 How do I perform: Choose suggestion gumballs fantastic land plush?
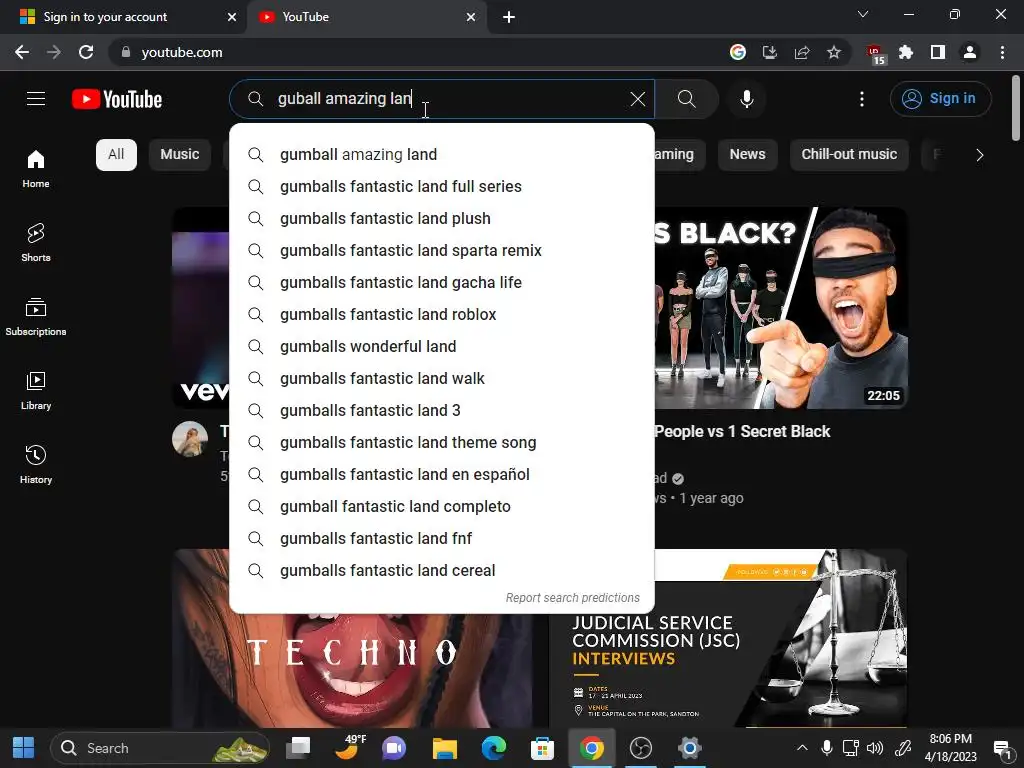click(x=442, y=219)
